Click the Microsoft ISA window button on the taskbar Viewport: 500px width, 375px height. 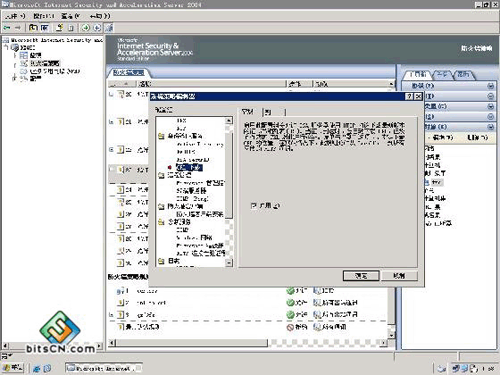[104, 368]
